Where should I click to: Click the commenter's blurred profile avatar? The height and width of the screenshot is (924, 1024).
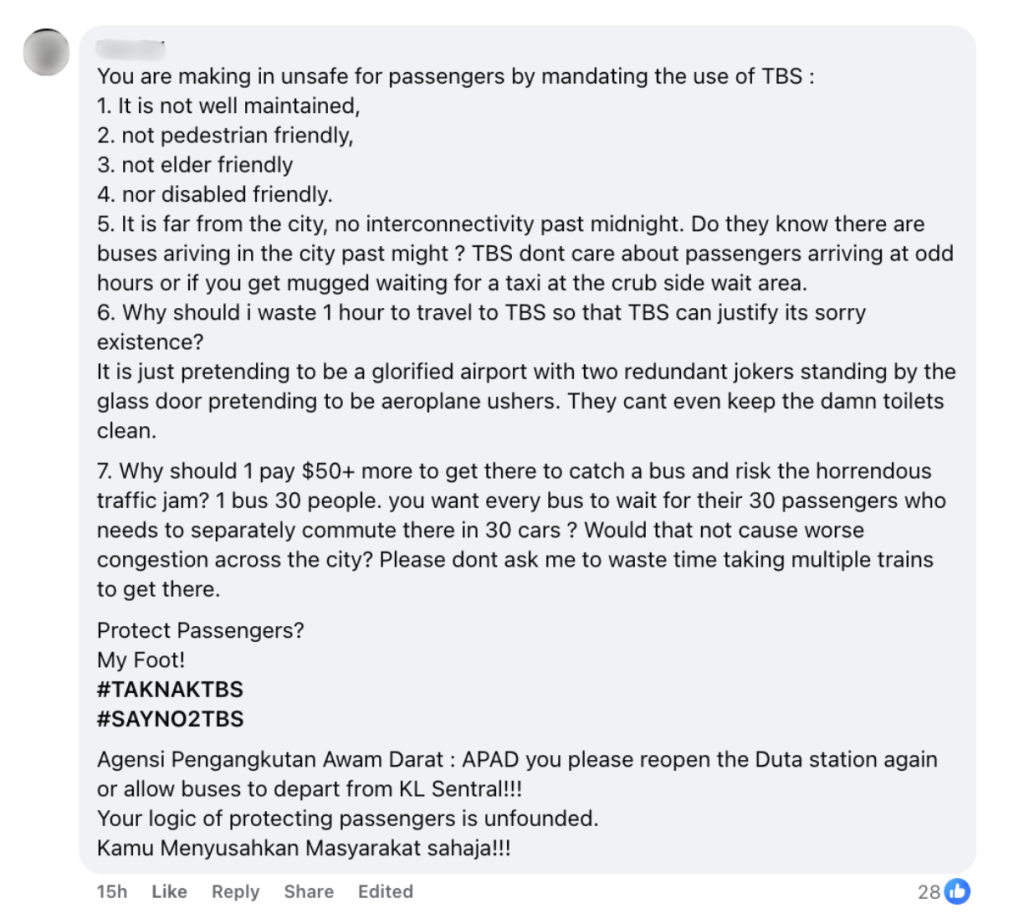coord(46,52)
